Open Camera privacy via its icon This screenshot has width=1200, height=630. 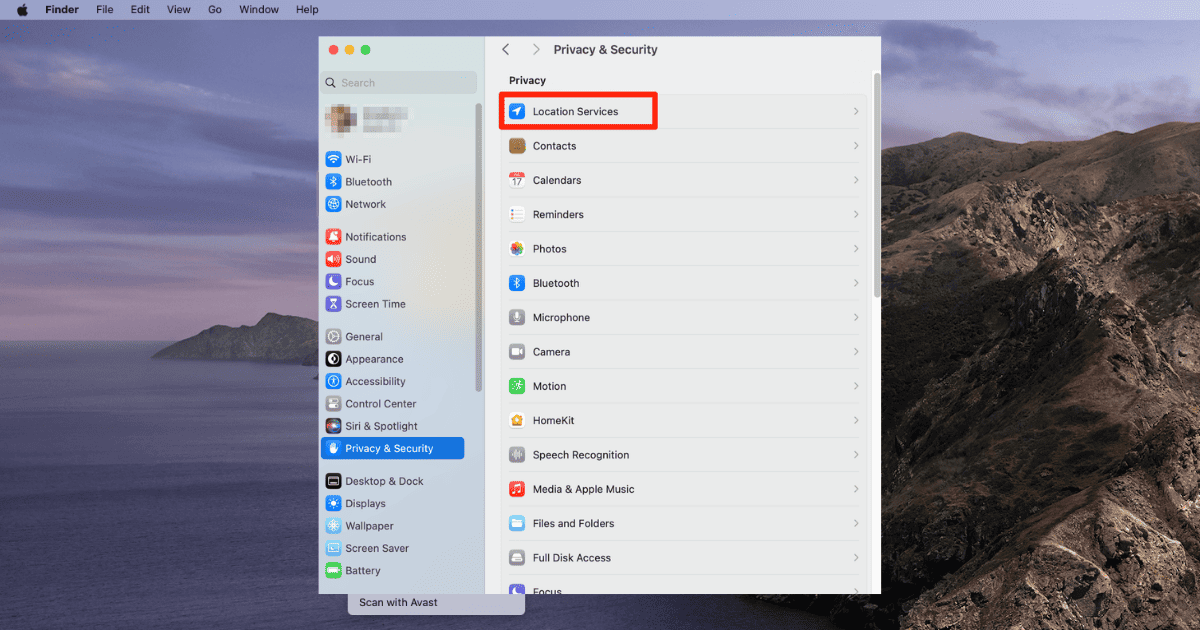click(517, 352)
